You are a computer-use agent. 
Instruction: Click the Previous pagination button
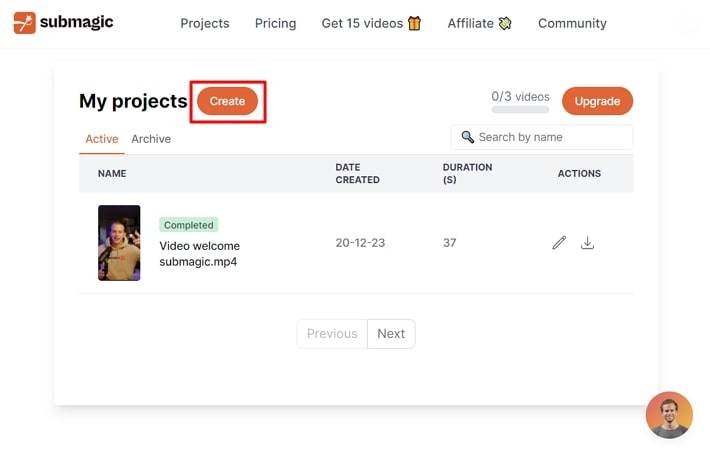(x=332, y=334)
